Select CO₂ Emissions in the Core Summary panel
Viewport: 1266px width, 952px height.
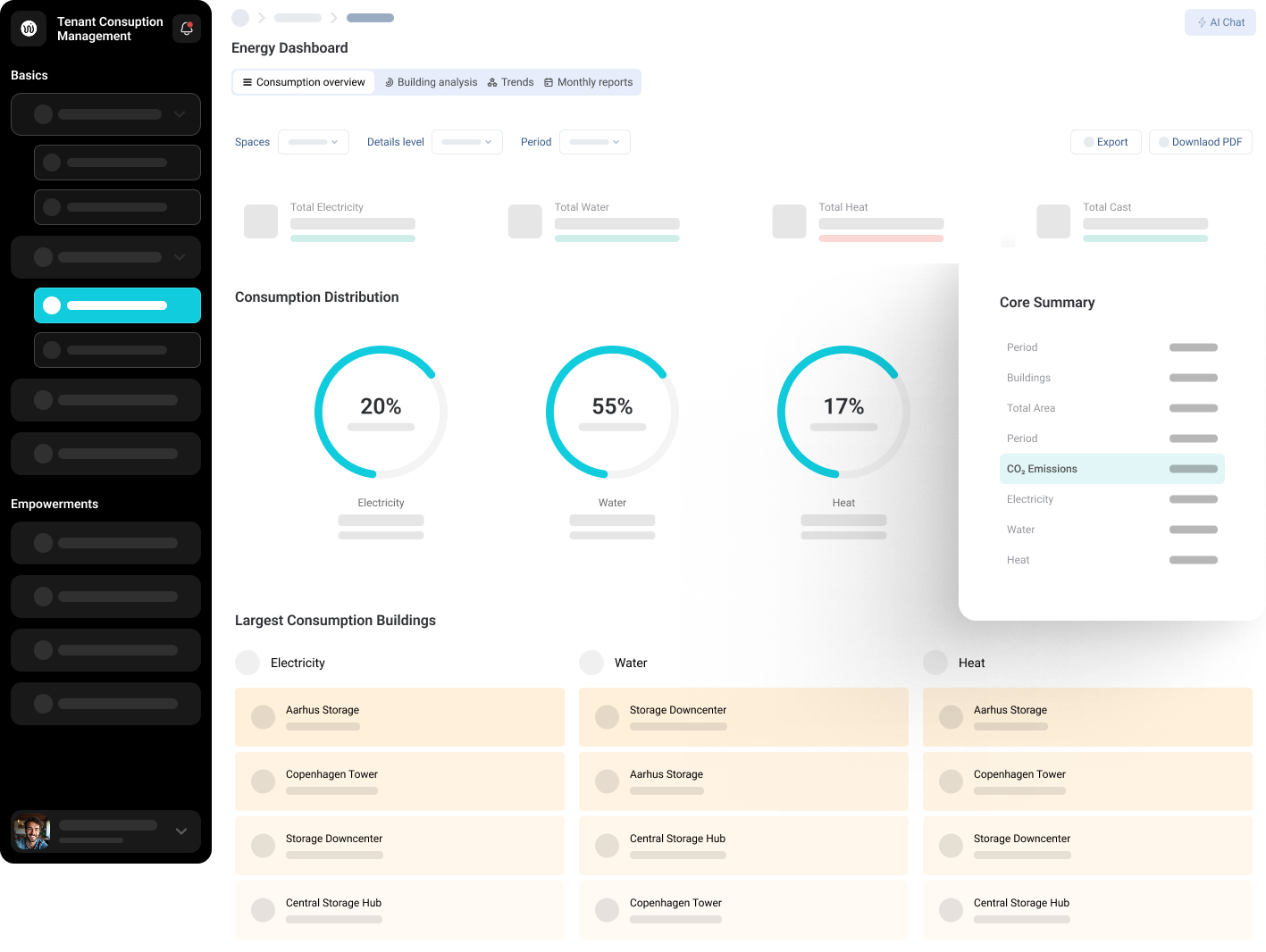(1111, 468)
